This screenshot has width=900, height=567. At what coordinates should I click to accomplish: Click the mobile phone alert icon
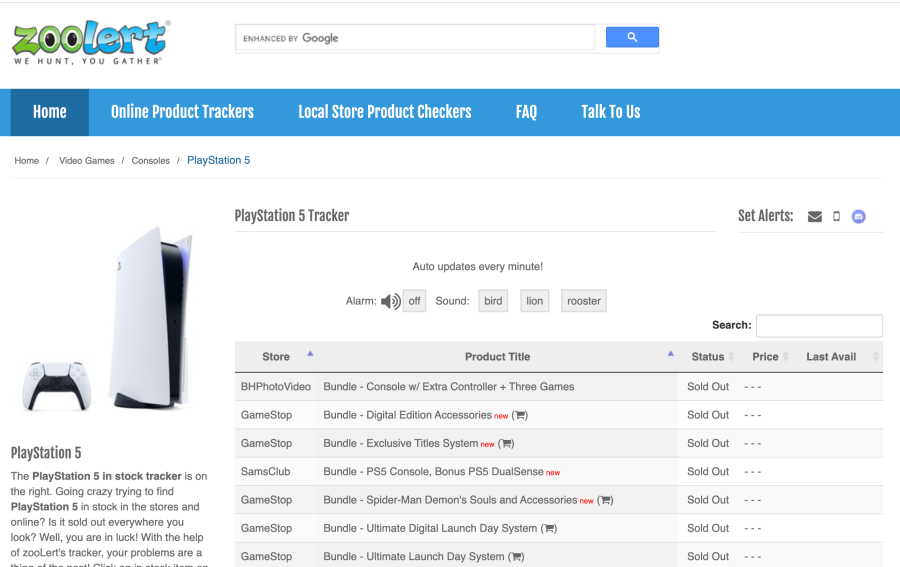[x=837, y=217]
